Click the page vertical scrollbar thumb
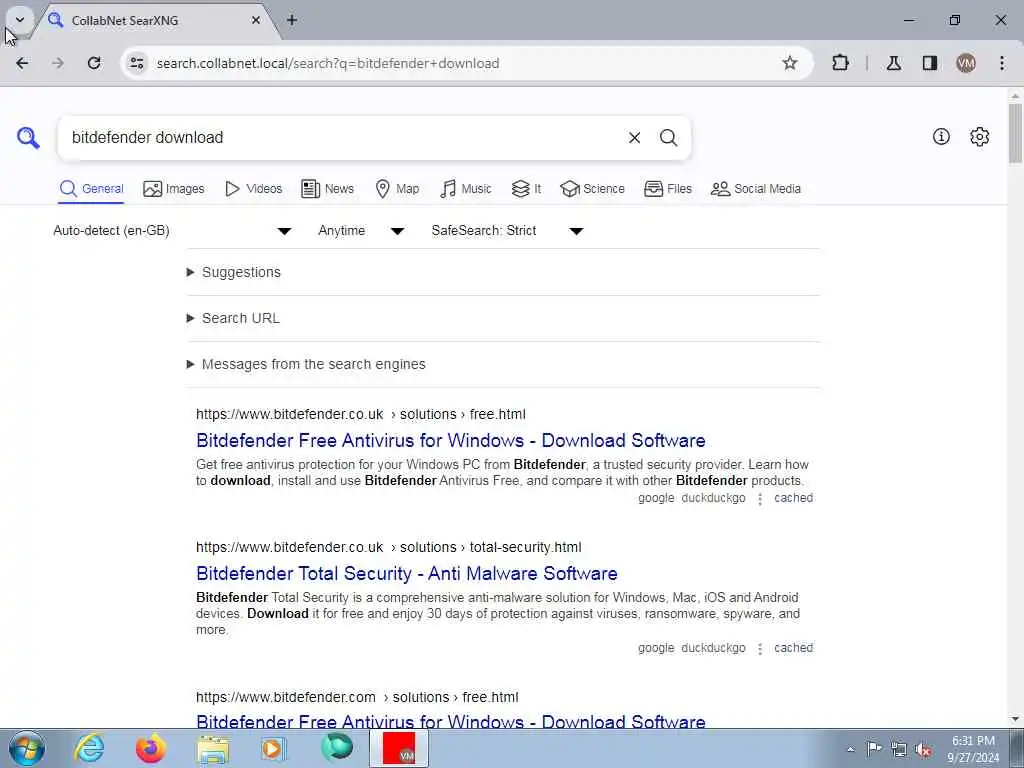Viewport: 1024px width, 768px height. 1015,133
